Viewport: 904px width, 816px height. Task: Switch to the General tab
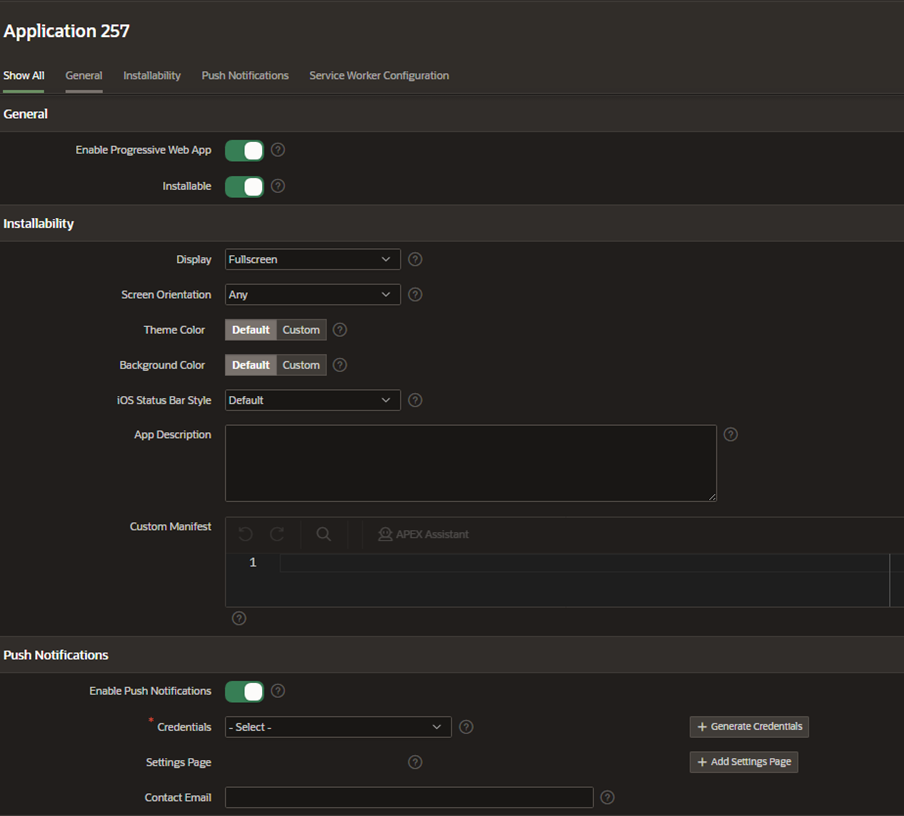(x=84, y=76)
